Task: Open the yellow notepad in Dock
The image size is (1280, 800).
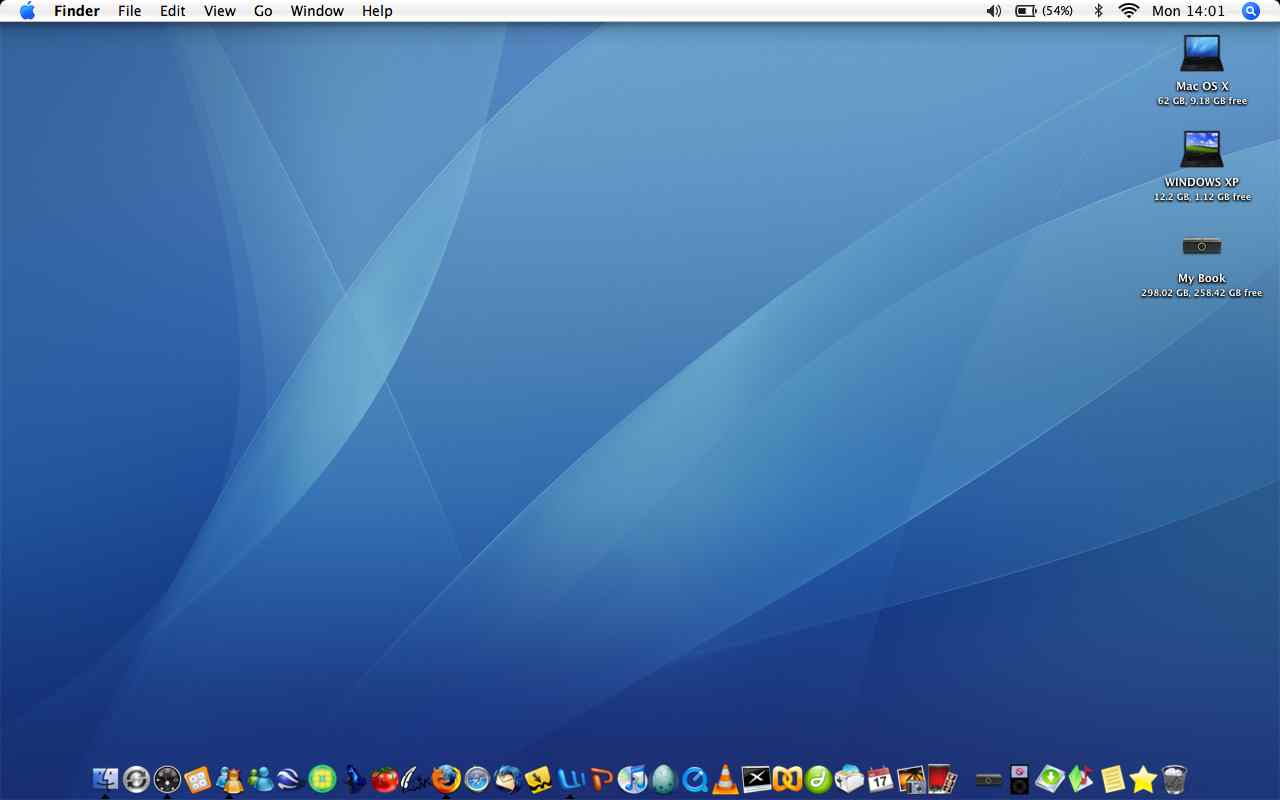Action: point(1112,779)
